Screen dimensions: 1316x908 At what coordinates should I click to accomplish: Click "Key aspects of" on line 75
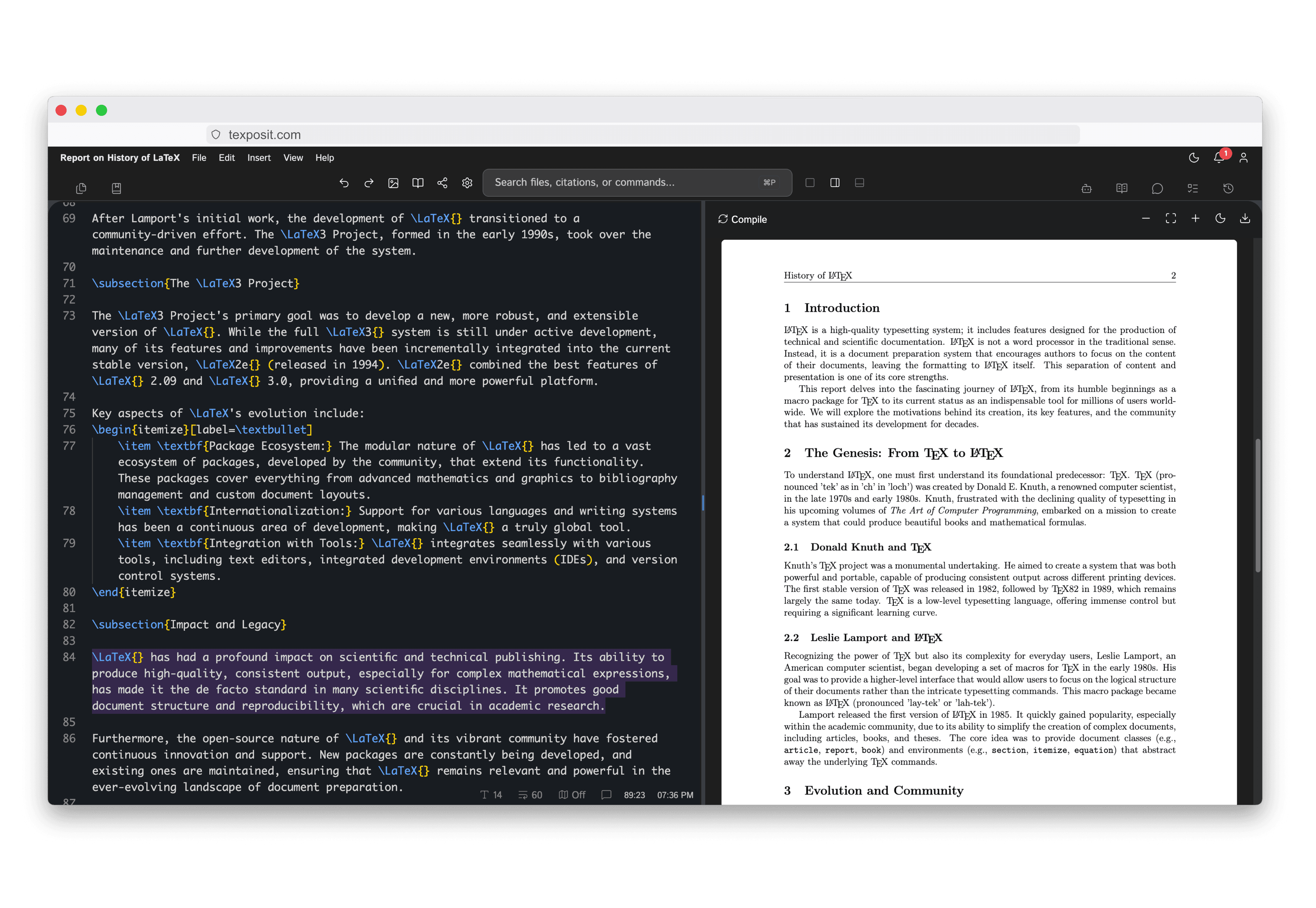coord(137,414)
